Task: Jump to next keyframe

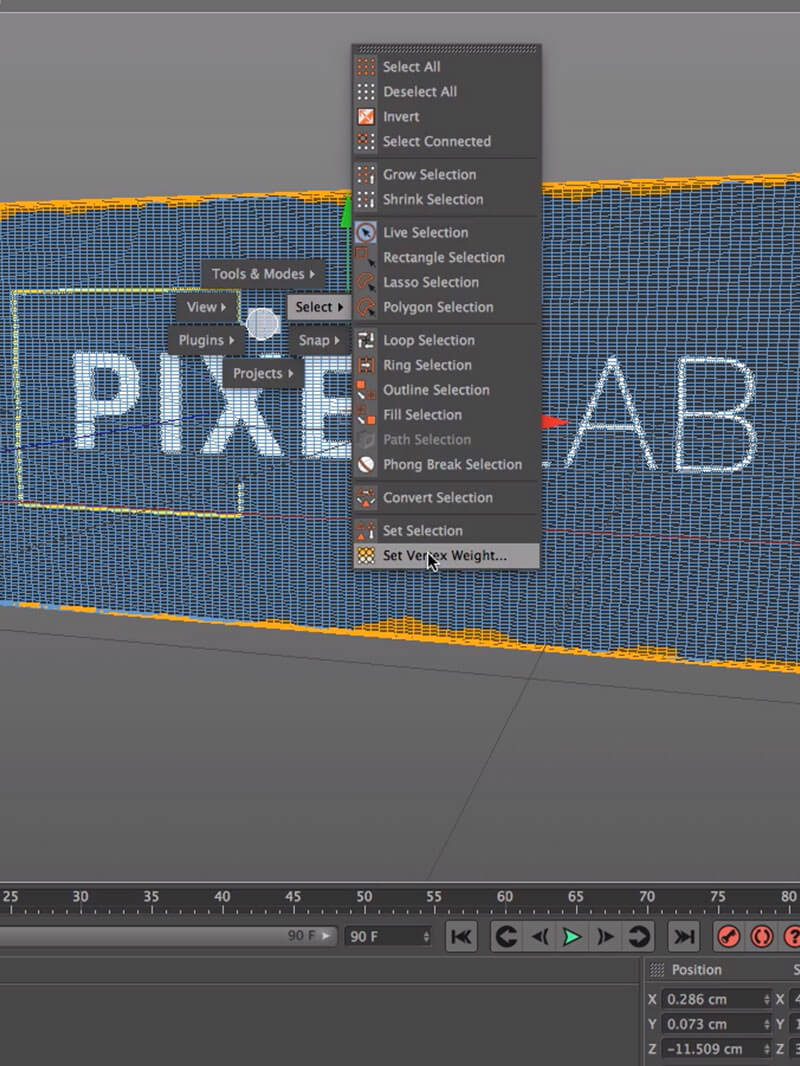Action: 639,937
